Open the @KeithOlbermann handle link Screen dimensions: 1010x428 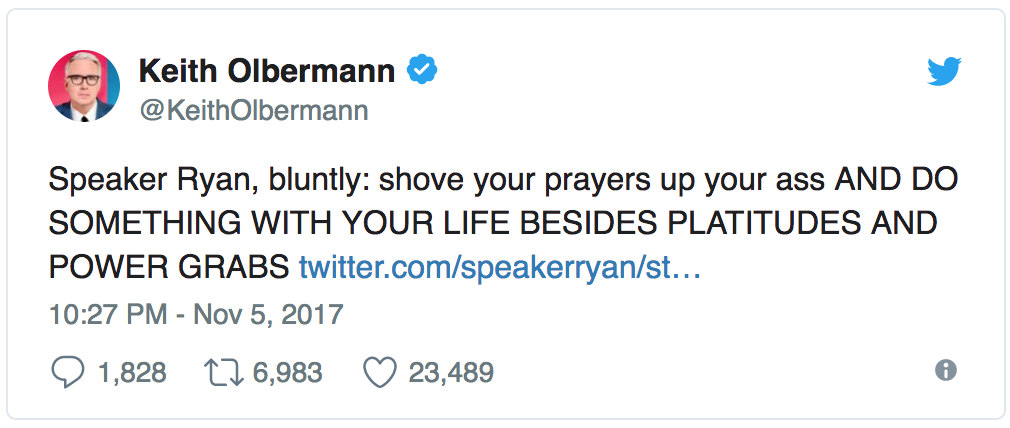pos(253,110)
